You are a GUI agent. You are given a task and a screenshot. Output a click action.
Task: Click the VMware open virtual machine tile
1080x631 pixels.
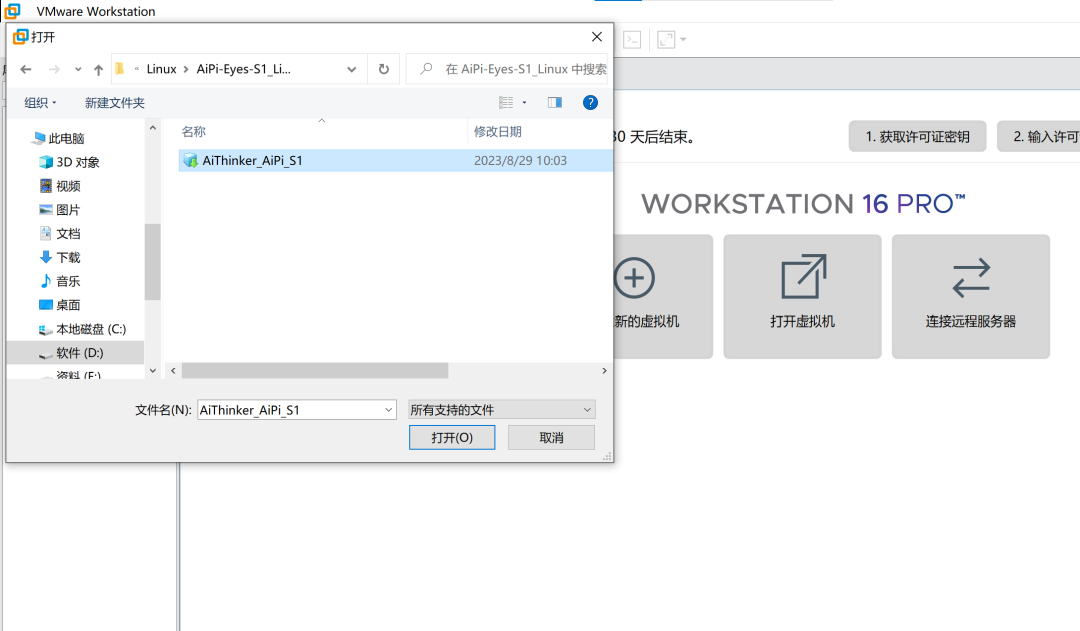[x=802, y=296]
